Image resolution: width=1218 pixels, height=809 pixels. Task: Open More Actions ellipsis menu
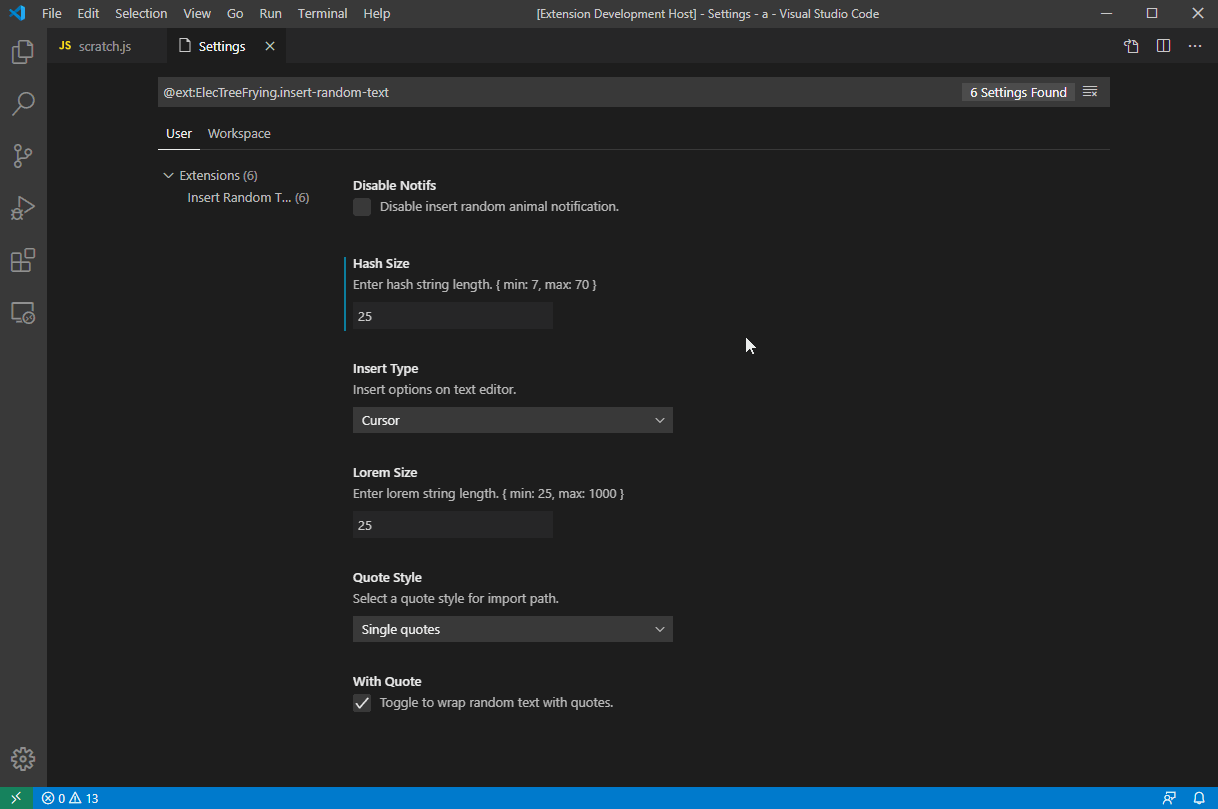tap(1195, 46)
